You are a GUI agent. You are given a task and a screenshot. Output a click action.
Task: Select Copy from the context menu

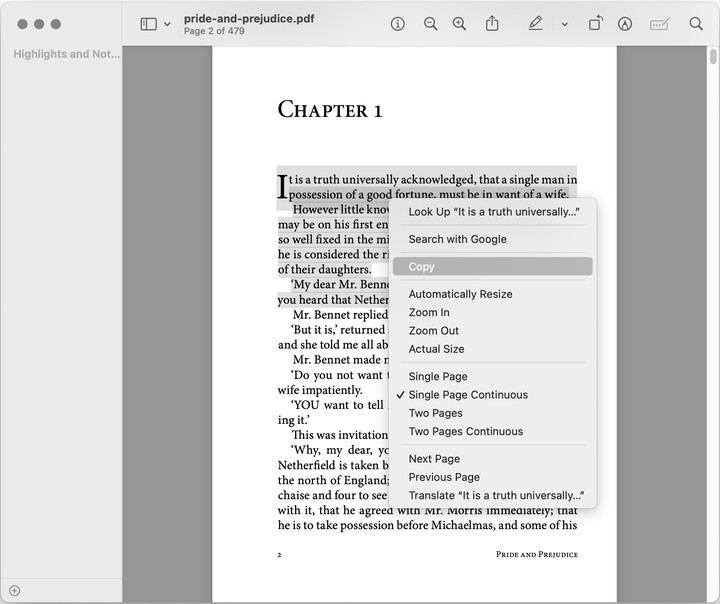coord(493,266)
